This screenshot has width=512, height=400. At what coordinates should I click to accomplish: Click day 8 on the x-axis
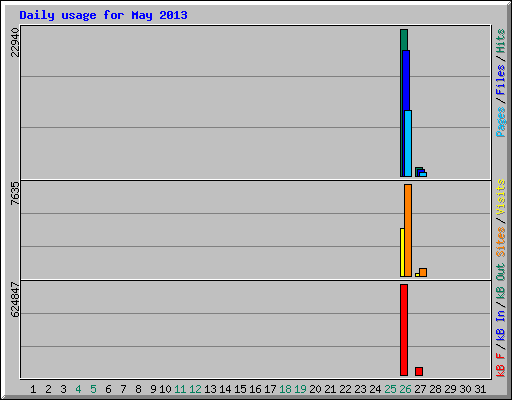(138, 389)
